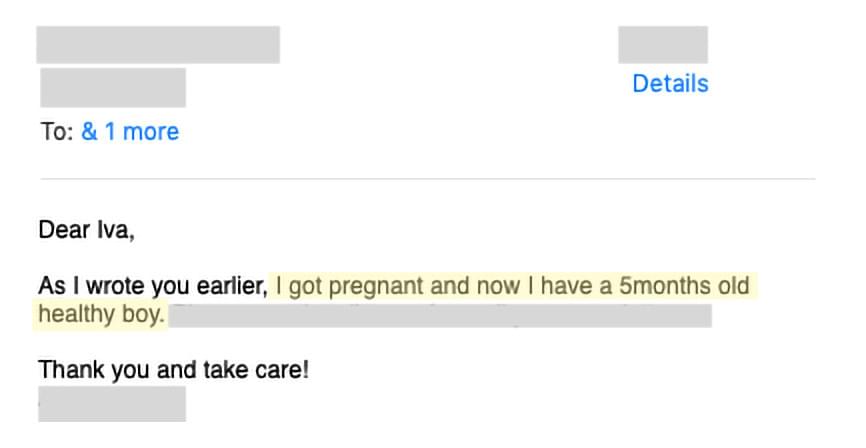
Task: Click the "Thank you and take care!" line
Action: [173, 370]
